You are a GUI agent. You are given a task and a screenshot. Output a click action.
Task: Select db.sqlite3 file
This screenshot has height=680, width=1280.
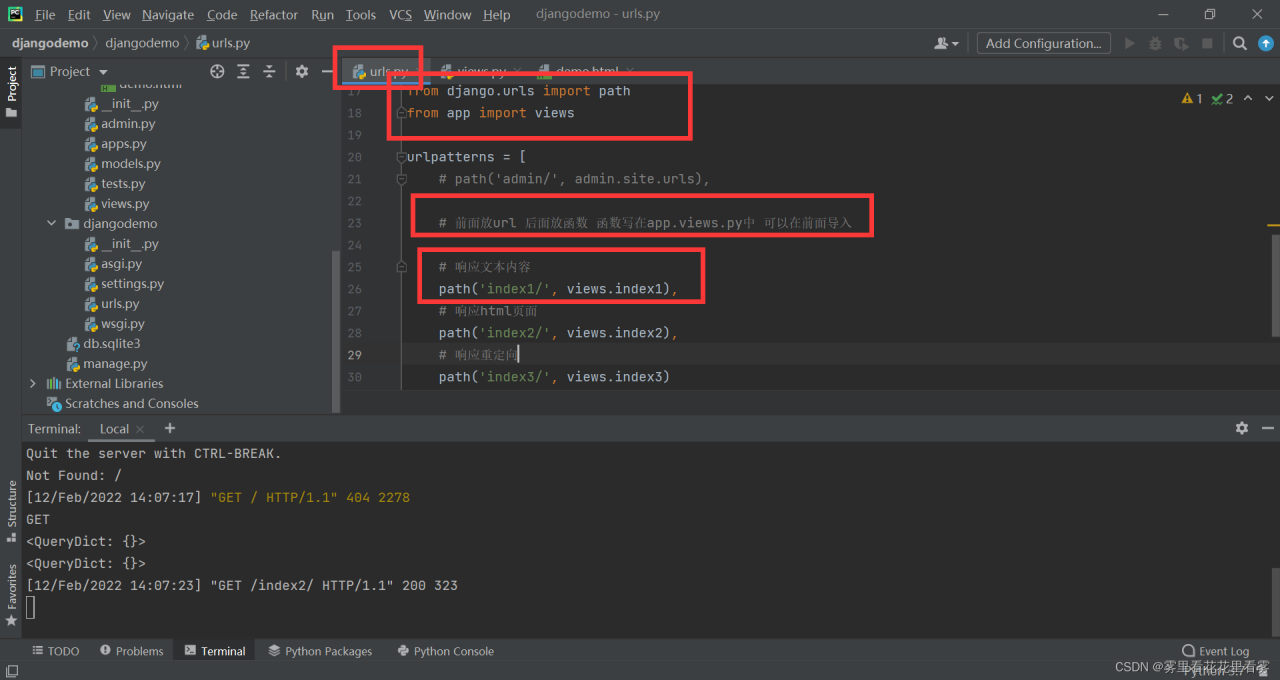click(111, 344)
